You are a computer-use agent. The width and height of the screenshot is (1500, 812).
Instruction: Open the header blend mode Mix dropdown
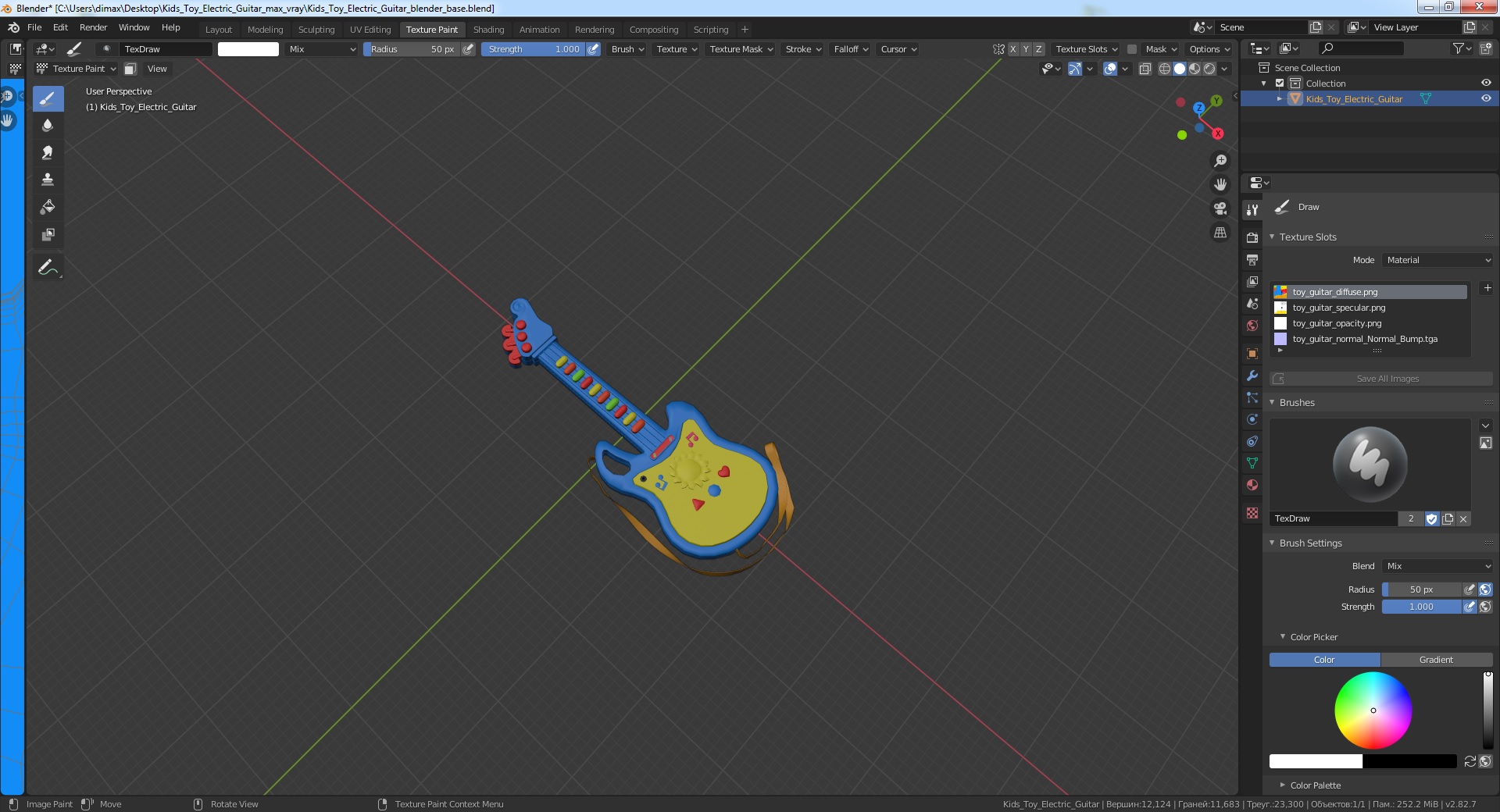(321, 49)
